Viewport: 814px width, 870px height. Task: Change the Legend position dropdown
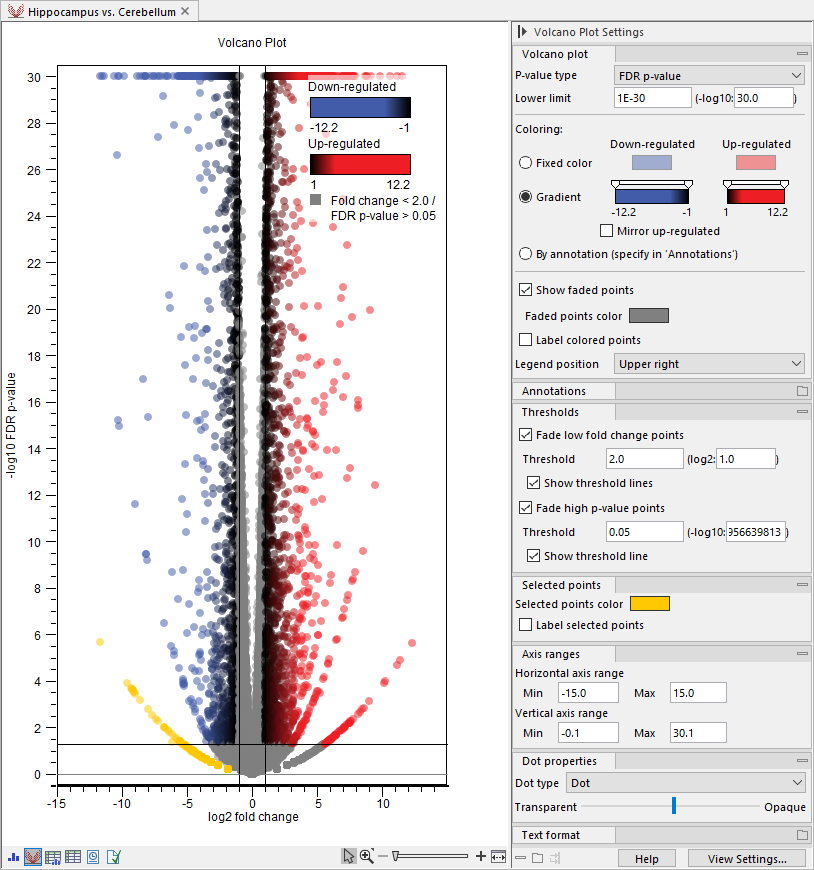(x=709, y=363)
